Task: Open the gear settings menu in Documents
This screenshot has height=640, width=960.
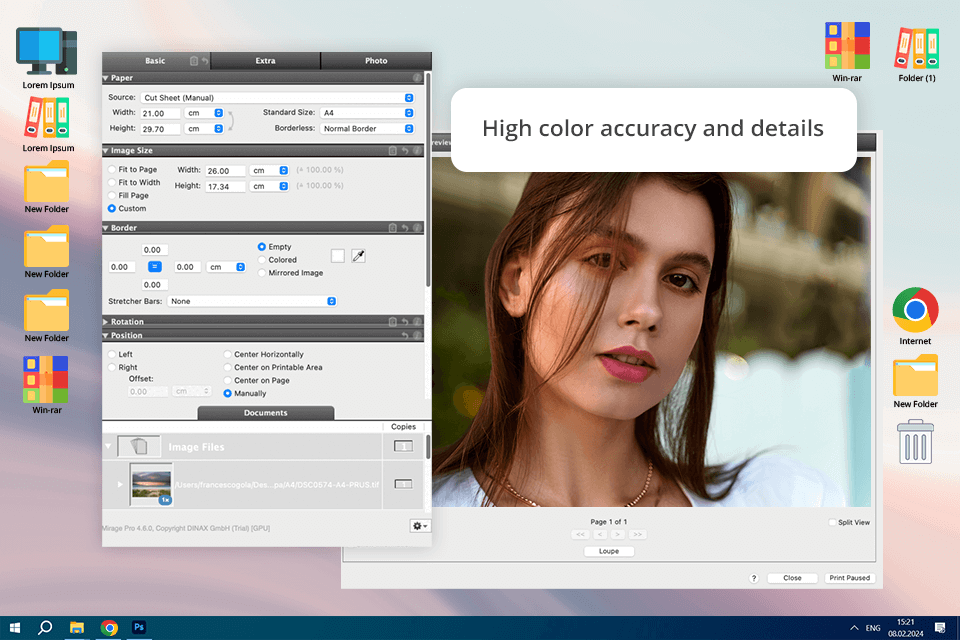Action: pyautogui.click(x=419, y=526)
